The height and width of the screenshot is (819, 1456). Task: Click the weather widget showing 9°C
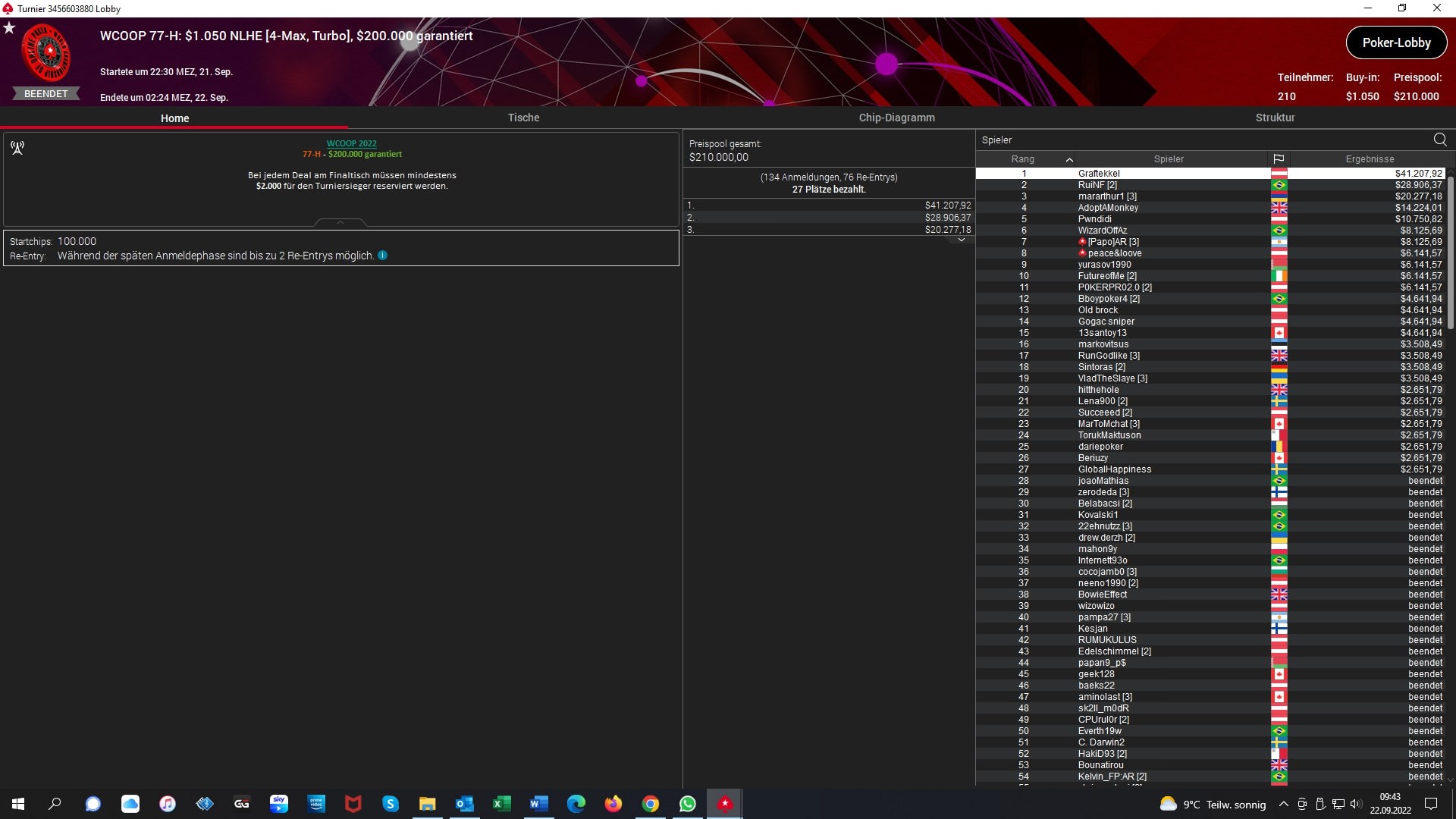pyautogui.click(x=1213, y=804)
